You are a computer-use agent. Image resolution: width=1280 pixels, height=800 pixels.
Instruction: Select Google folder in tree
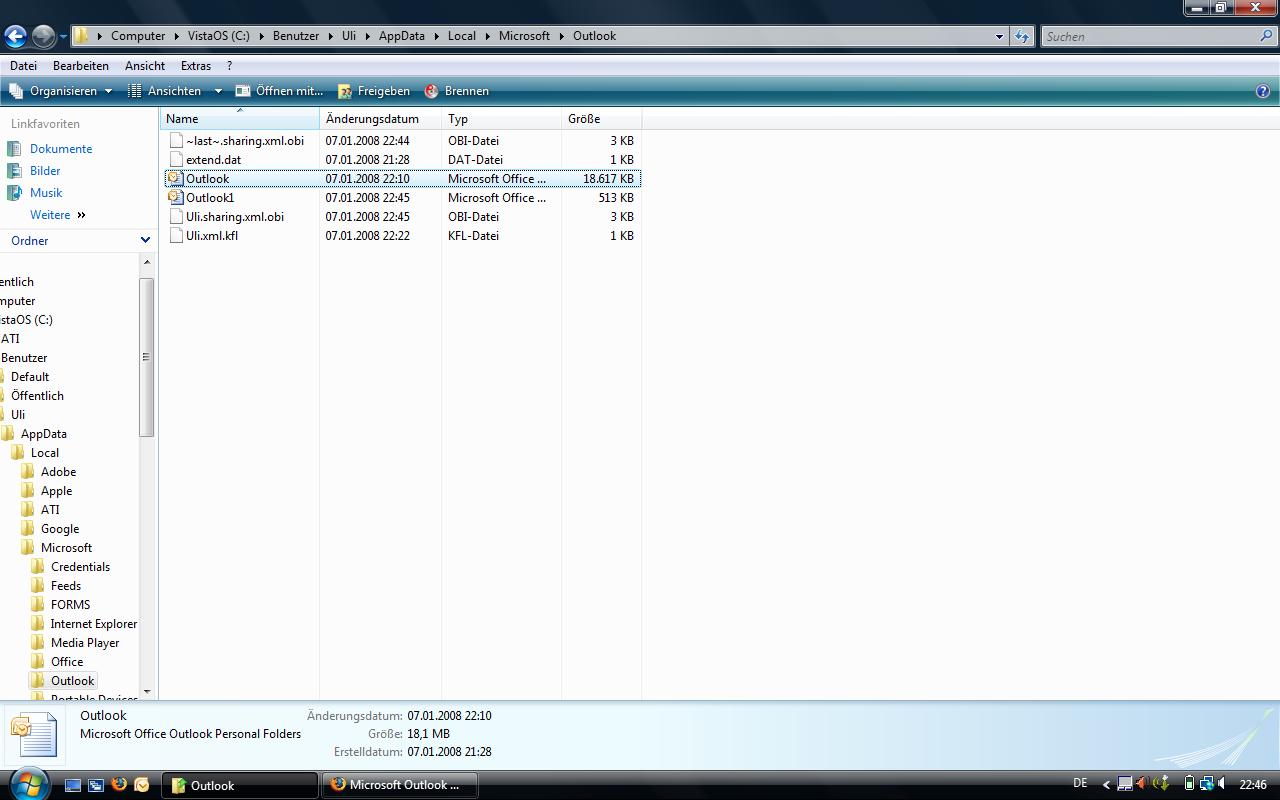[x=60, y=529]
